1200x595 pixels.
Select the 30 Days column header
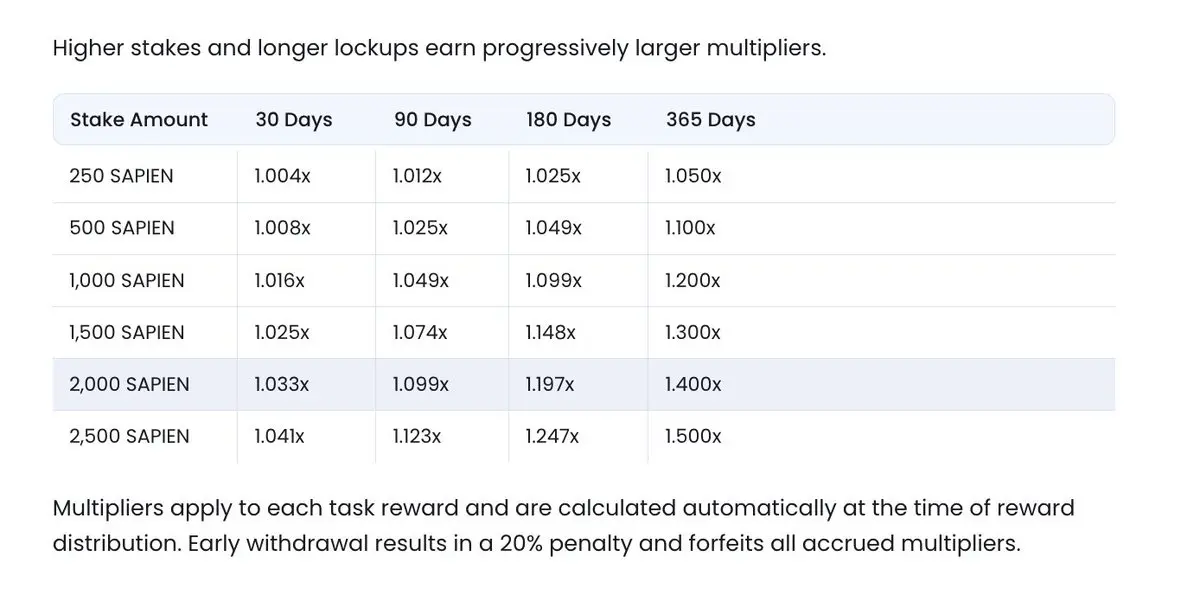pos(294,120)
